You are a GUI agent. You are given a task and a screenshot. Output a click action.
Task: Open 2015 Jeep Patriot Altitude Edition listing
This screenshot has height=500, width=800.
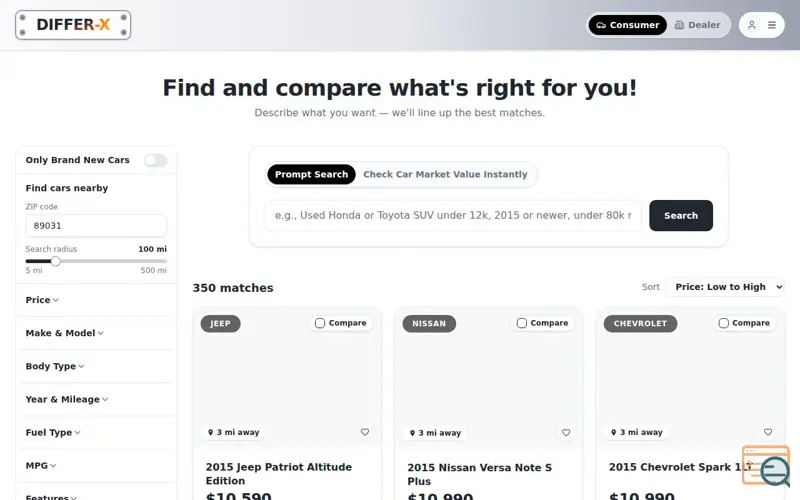pyautogui.click(x=279, y=474)
